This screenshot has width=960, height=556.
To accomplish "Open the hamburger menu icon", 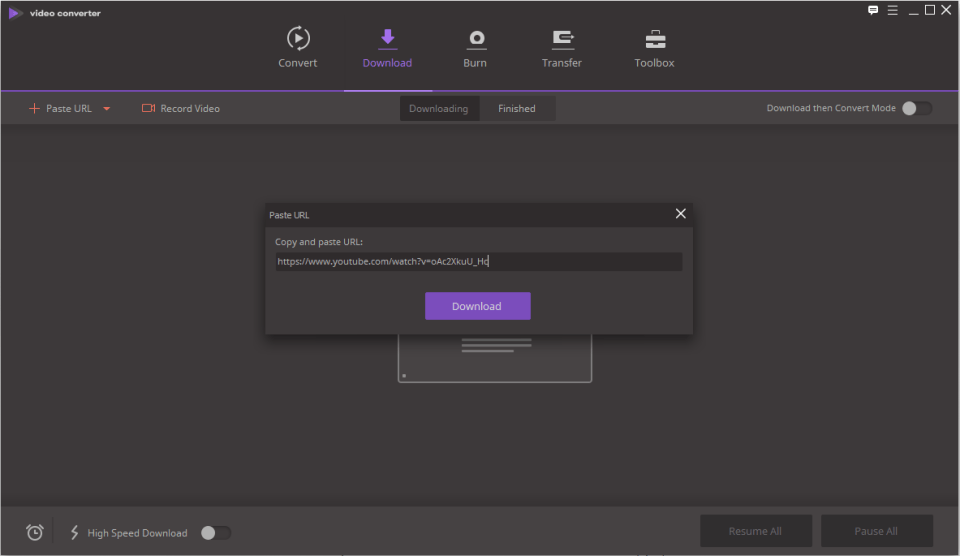I will coord(893,10).
